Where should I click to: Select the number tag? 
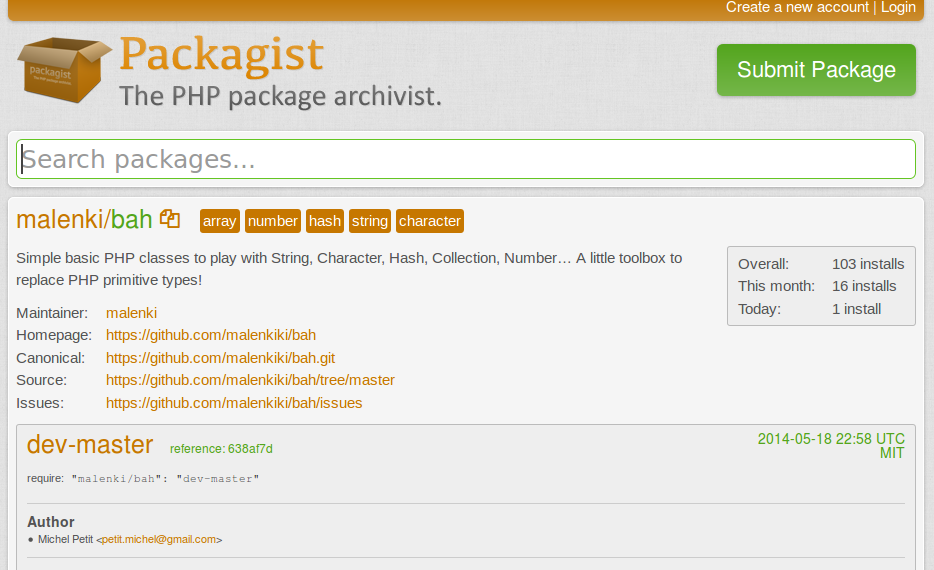click(273, 221)
